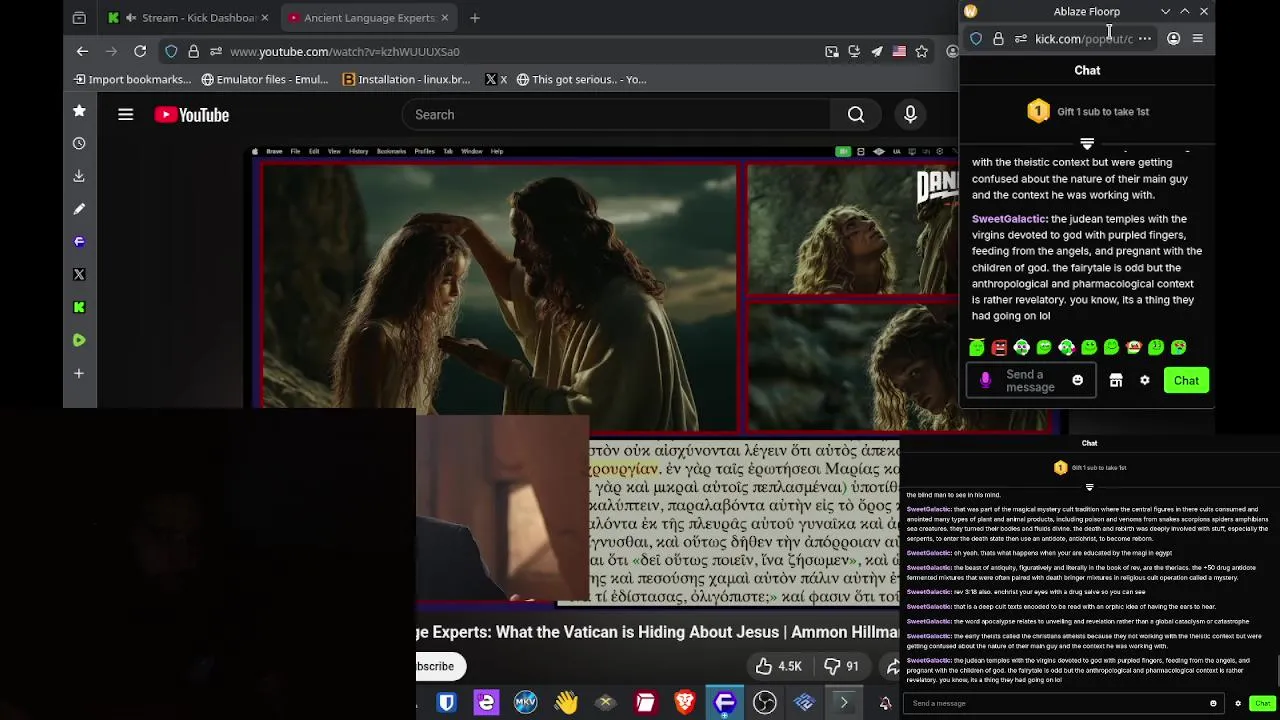1280x720 pixels.
Task: Toggle picture-in-picture in the address bar
Action: (832, 51)
